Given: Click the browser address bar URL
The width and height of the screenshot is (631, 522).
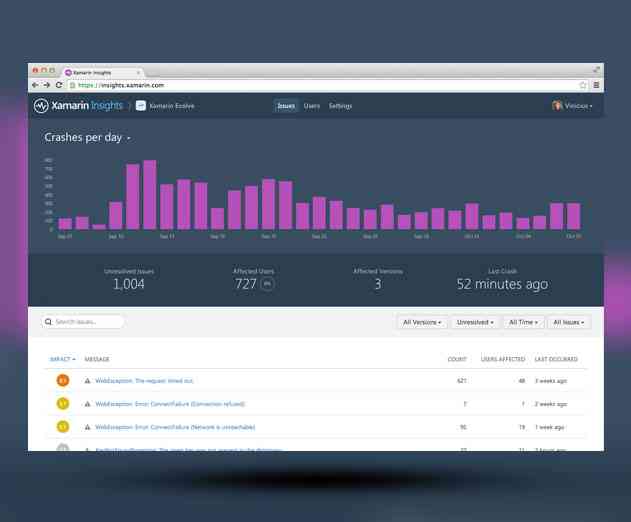Looking at the screenshot, I should click(121, 85).
